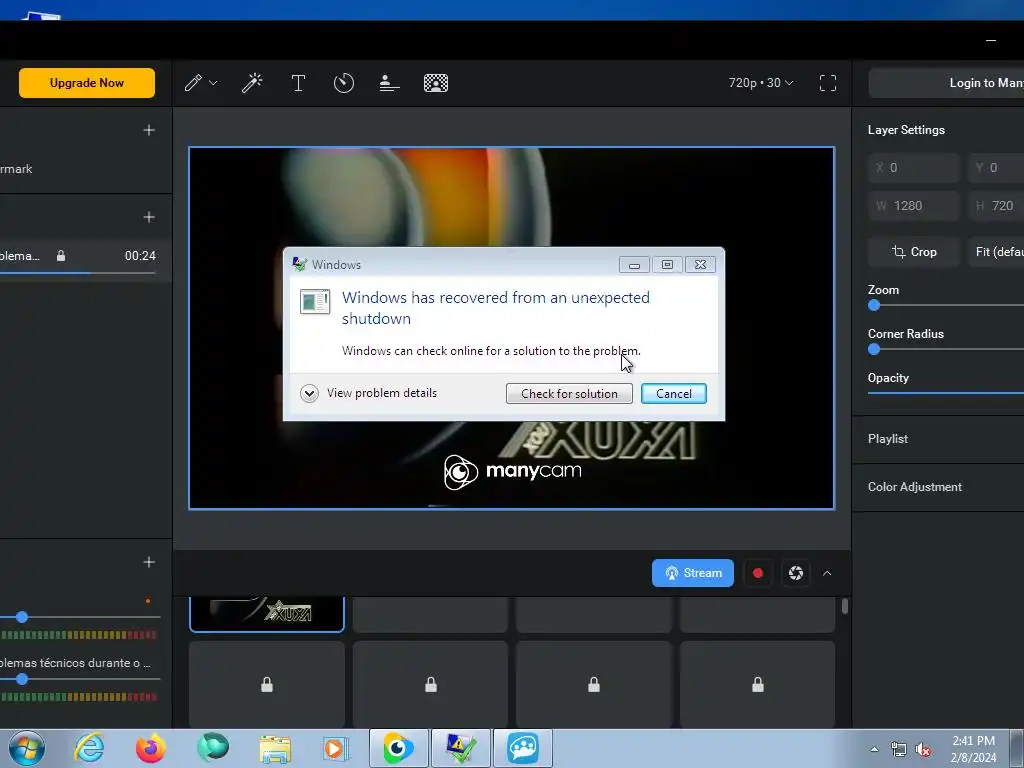
Task: Click Cancel in the Windows dialog
Action: pos(673,393)
